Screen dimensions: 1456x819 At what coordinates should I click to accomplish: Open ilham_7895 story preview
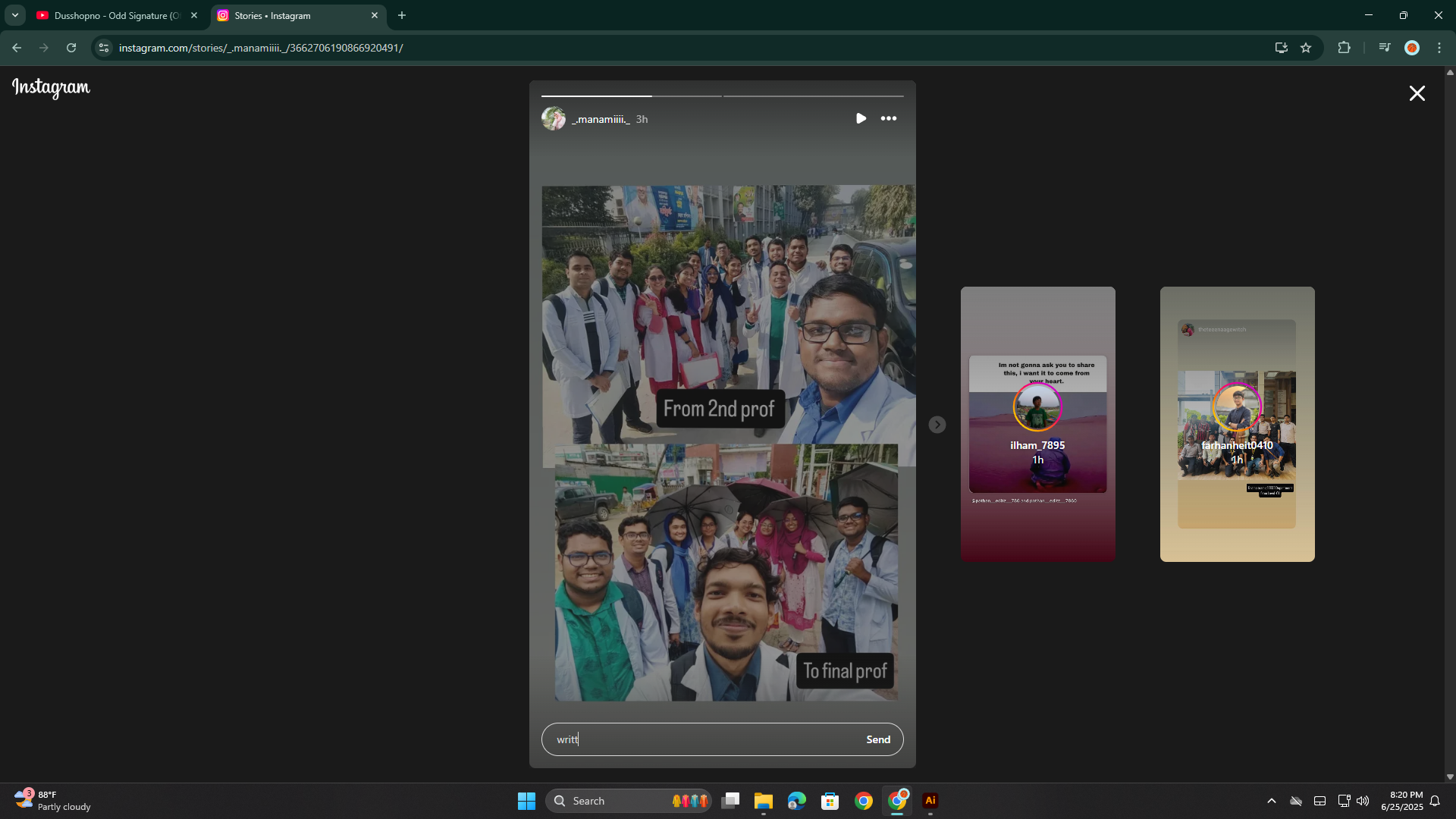pos(1037,424)
